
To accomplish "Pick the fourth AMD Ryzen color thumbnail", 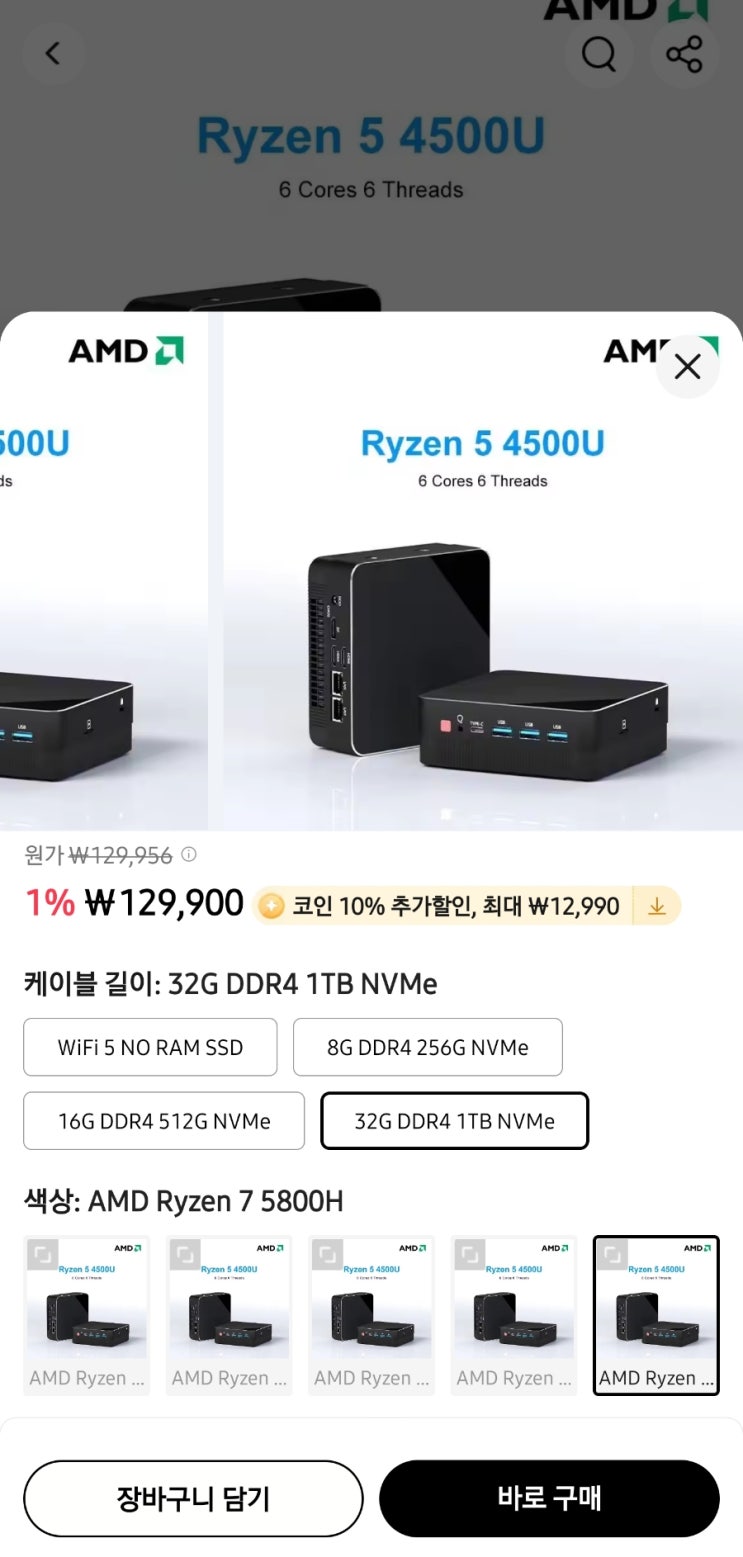I will [x=514, y=1315].
